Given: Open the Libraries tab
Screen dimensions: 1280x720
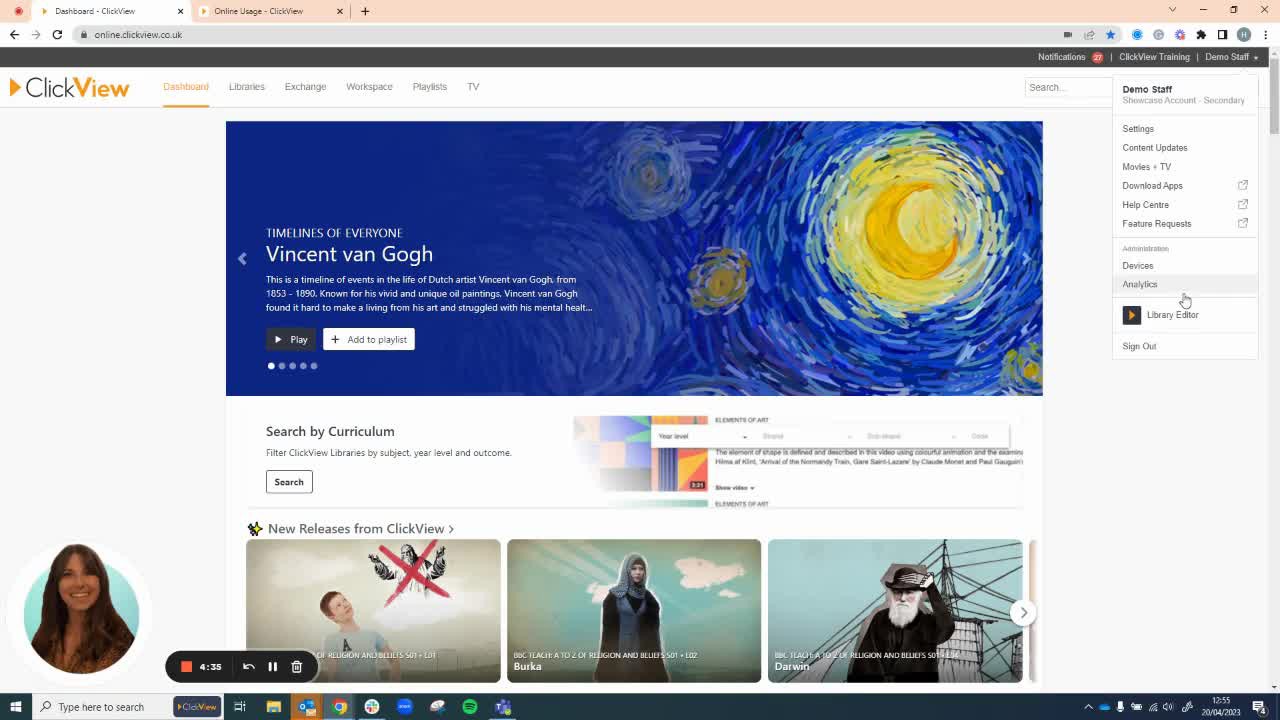Looking at the screenshot, I should (x=246, y=87).
